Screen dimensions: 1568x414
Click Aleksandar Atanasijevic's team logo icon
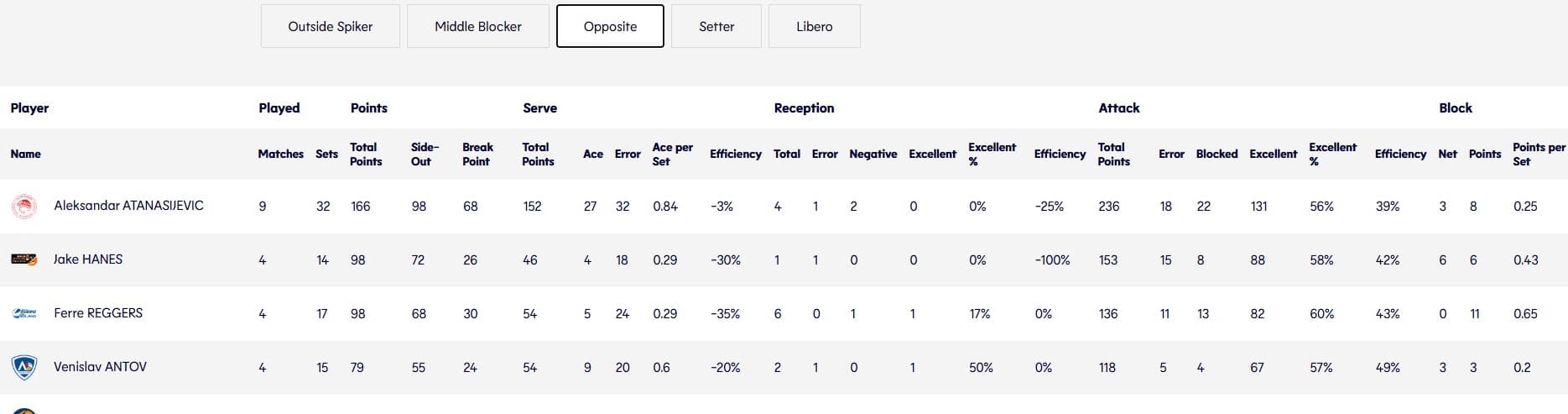24,206
